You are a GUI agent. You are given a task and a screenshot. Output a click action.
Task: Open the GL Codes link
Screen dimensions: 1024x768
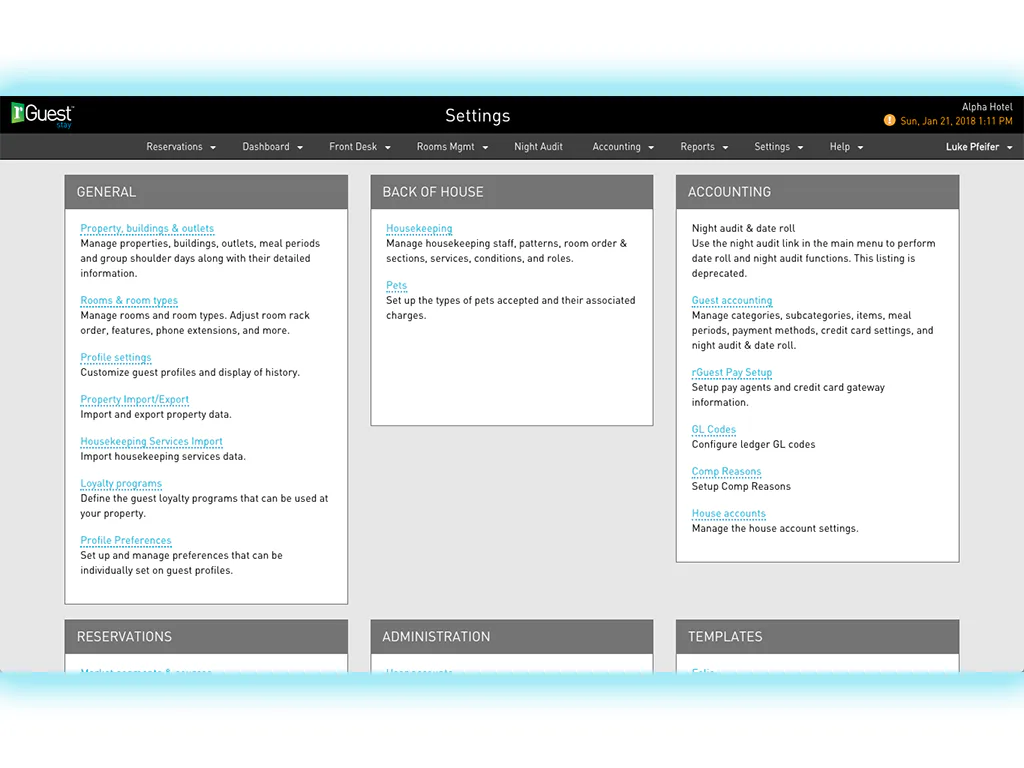pyautogui.click(x=714, y=430)
